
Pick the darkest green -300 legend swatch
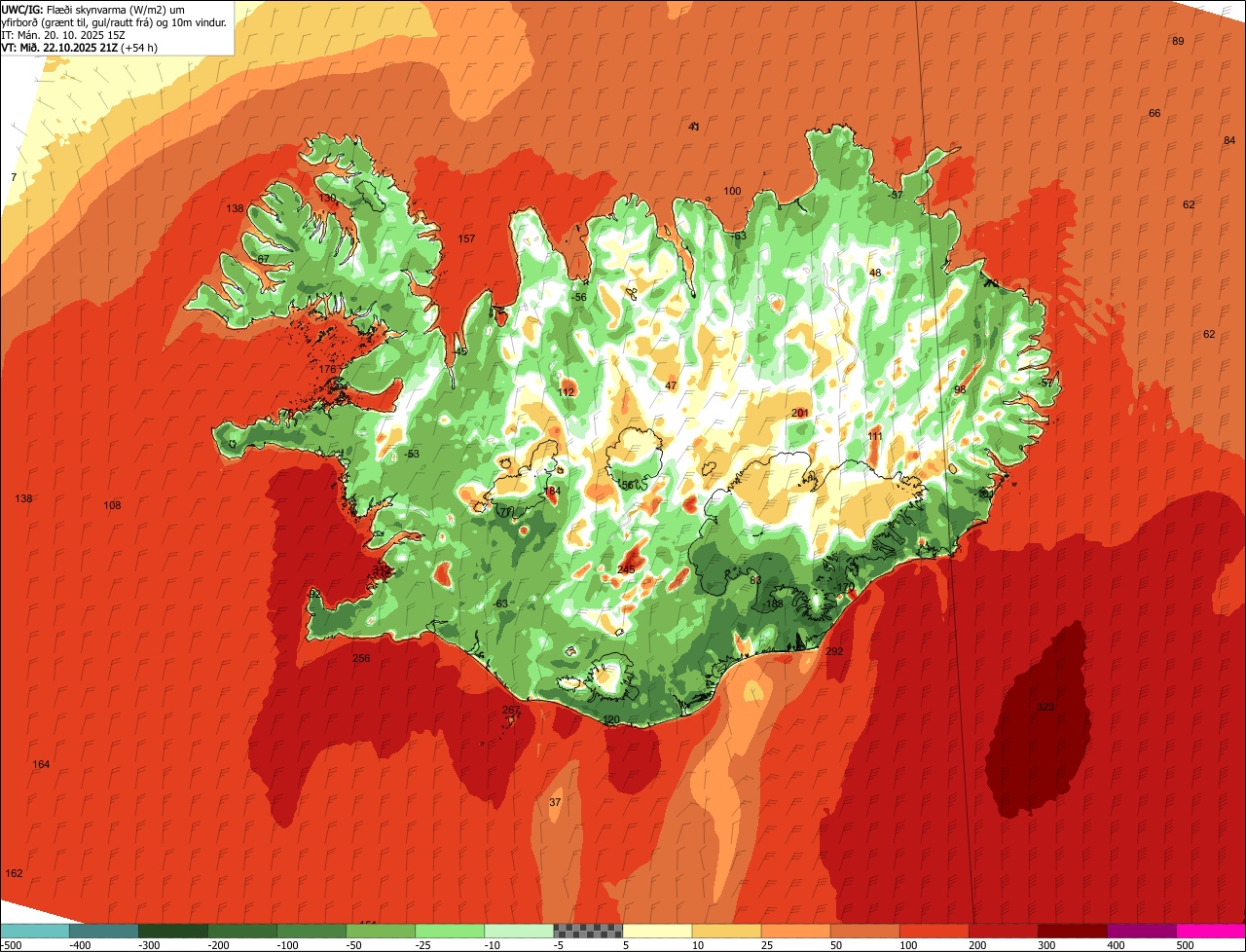click(x=172, y=931)
